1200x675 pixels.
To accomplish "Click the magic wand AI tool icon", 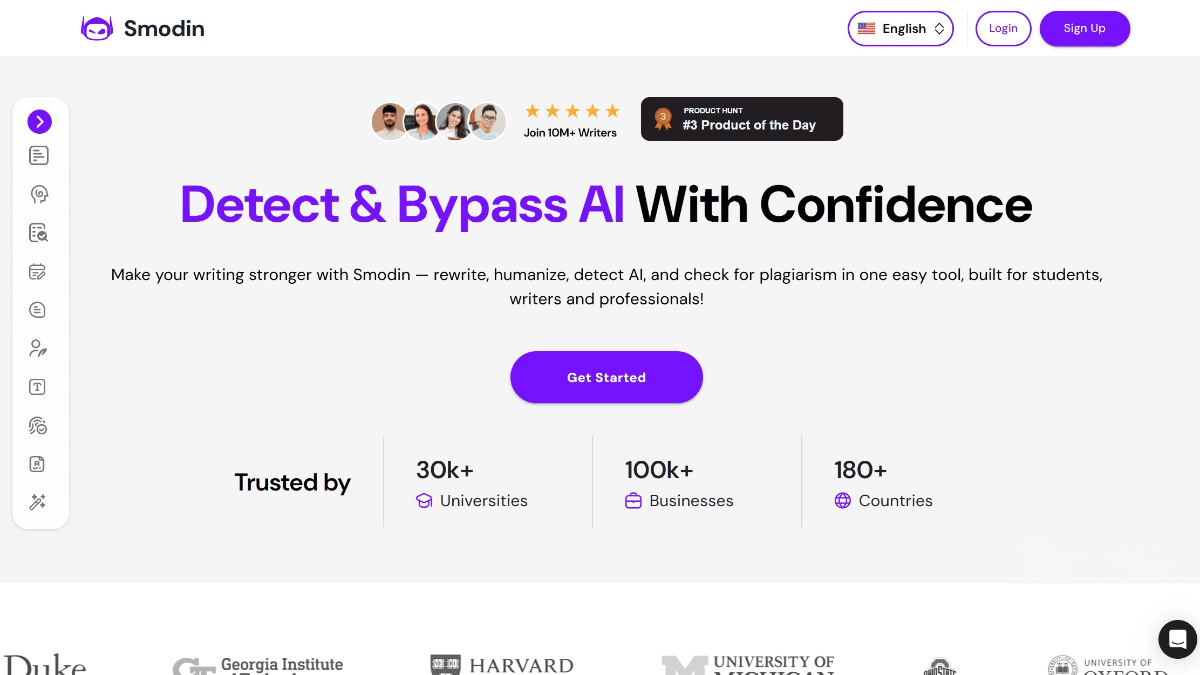I will (x=38, y=502).
